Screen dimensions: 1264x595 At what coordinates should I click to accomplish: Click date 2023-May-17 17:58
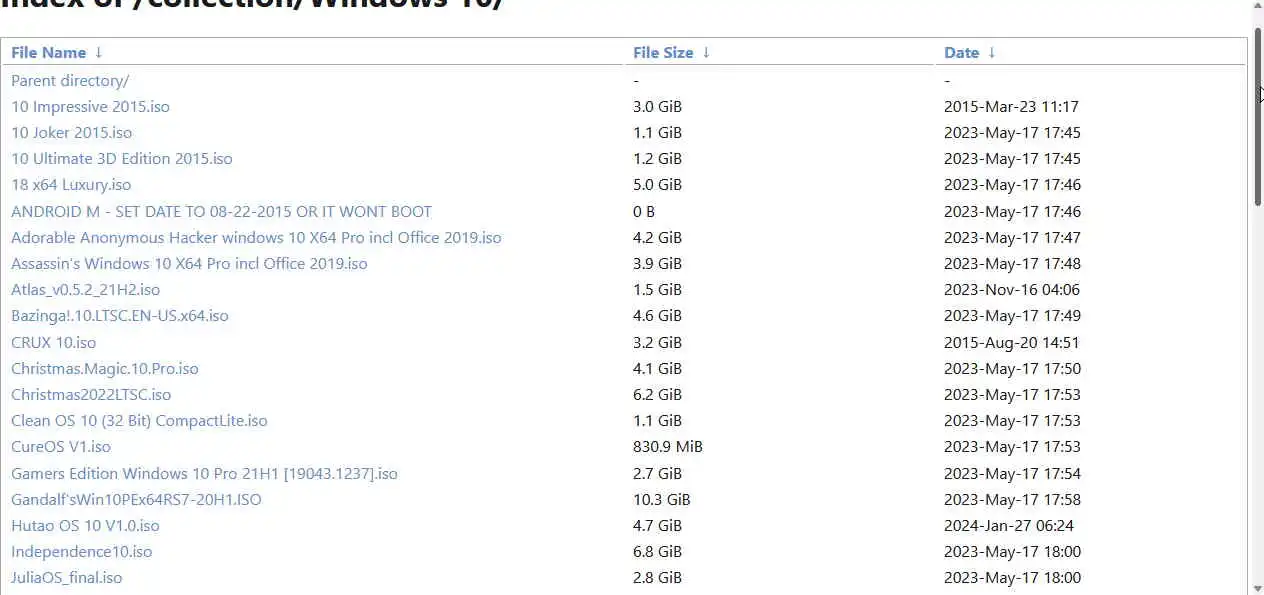[x=1012, y=500]
